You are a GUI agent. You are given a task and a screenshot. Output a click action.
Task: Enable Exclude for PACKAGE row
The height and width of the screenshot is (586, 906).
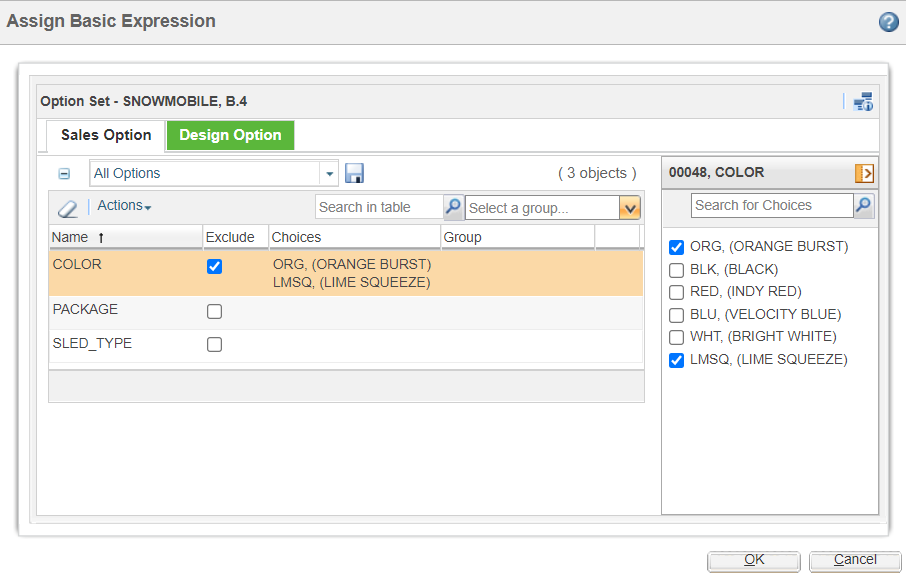pyautogui.click(x=214, y=310)
